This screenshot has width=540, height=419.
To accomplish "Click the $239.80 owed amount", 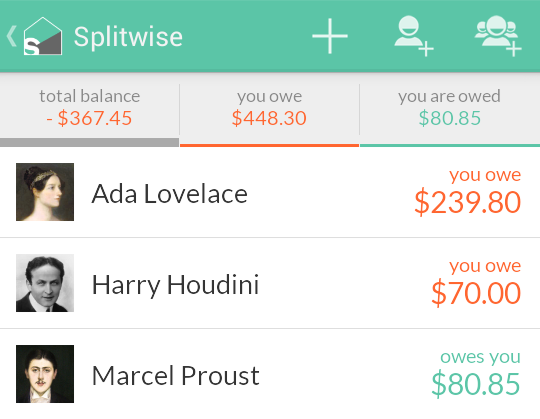I will pyautogui.click(x=468, y=202).
